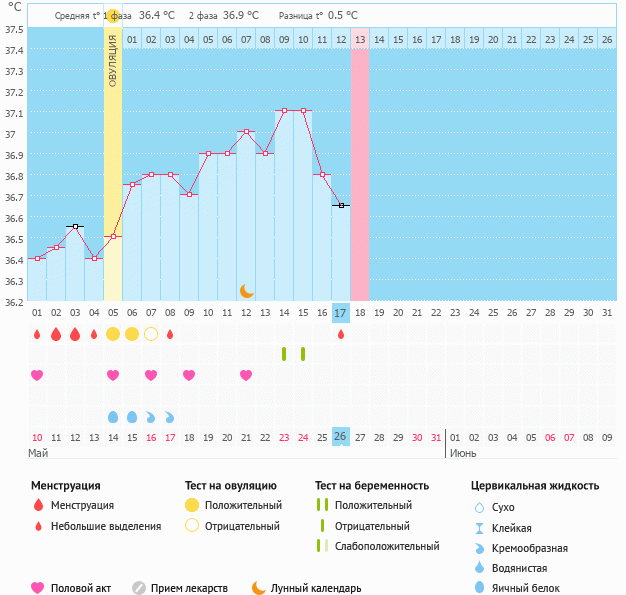Viewport: 626px width, 595px height.
Task: Select the highlighted calendar date 26
Action: (341, 437)
